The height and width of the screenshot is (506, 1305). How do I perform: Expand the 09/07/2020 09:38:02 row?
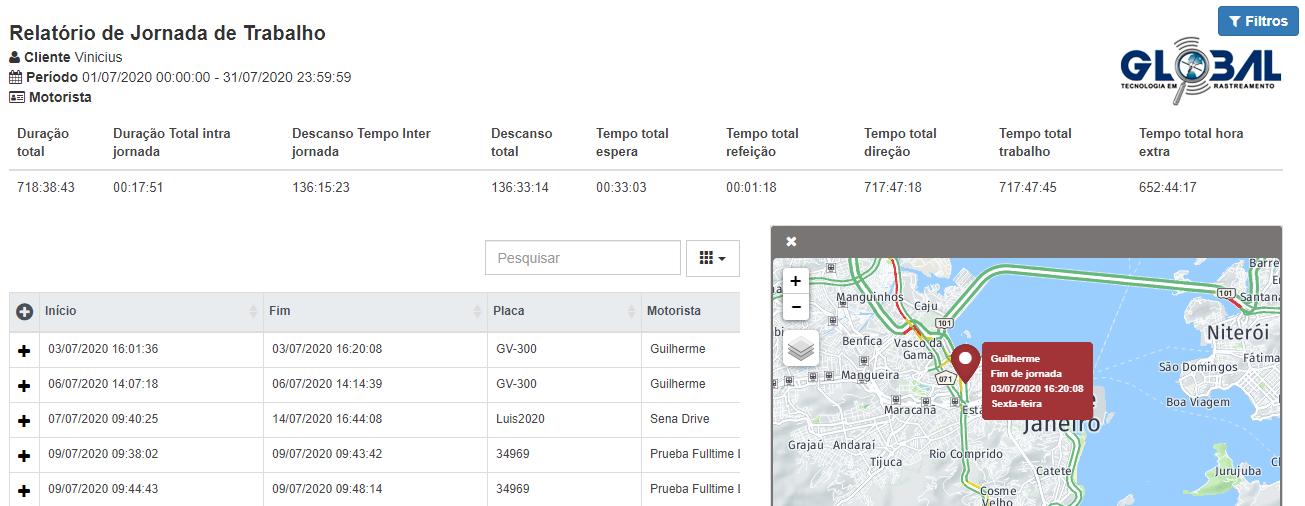click(25, 455)
